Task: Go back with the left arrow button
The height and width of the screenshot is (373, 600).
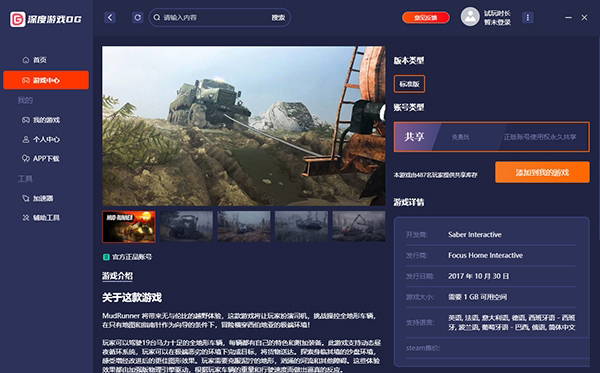Action: [x=110, y=17]
